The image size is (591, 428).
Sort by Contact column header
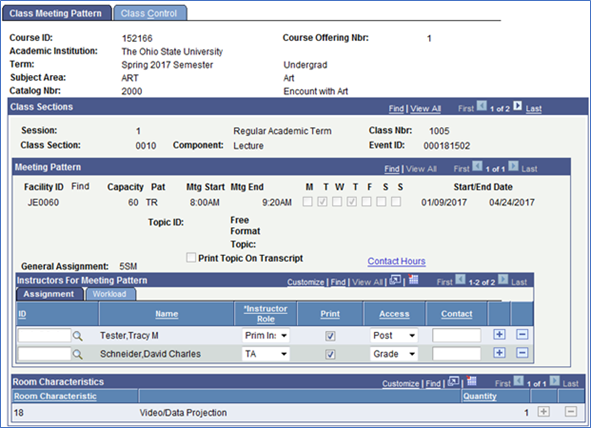pos(457,313)
